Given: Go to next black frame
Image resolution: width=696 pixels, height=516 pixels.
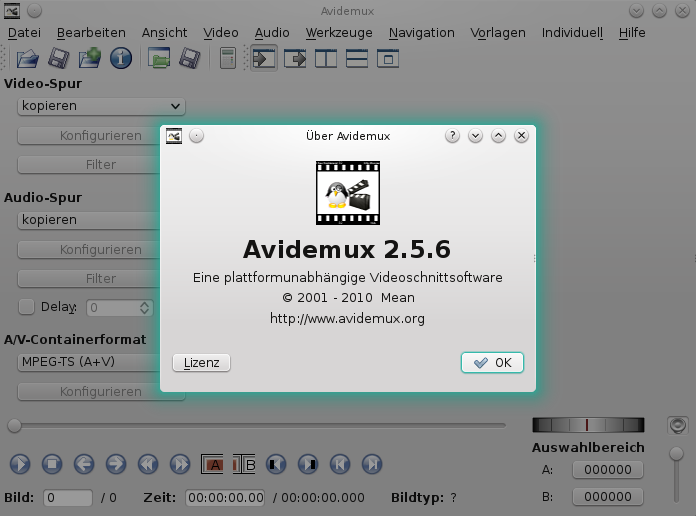Looking at the screenshot, I should click(x=308, y=464).
